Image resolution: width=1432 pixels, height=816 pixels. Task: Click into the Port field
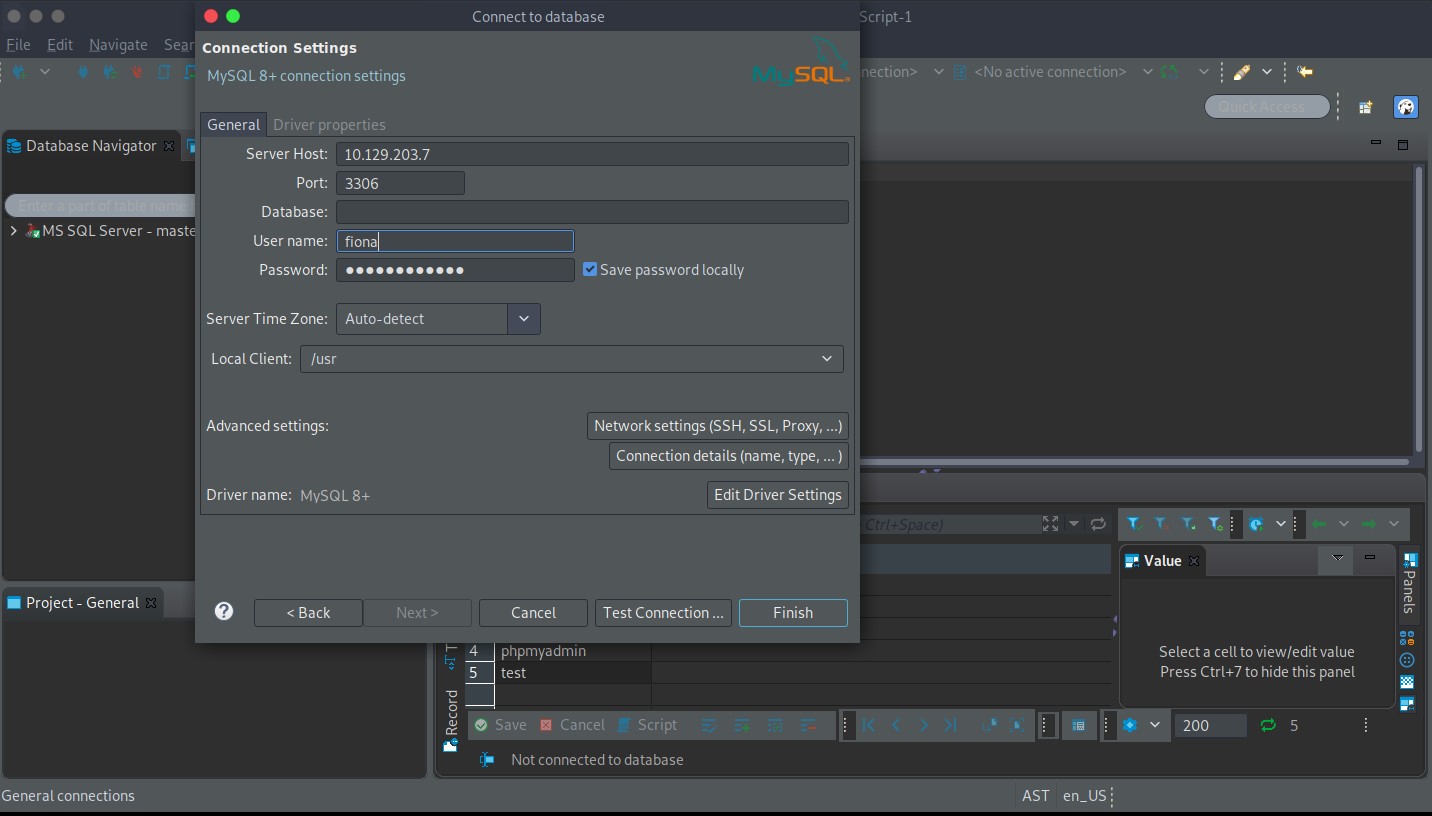[400, 183]
